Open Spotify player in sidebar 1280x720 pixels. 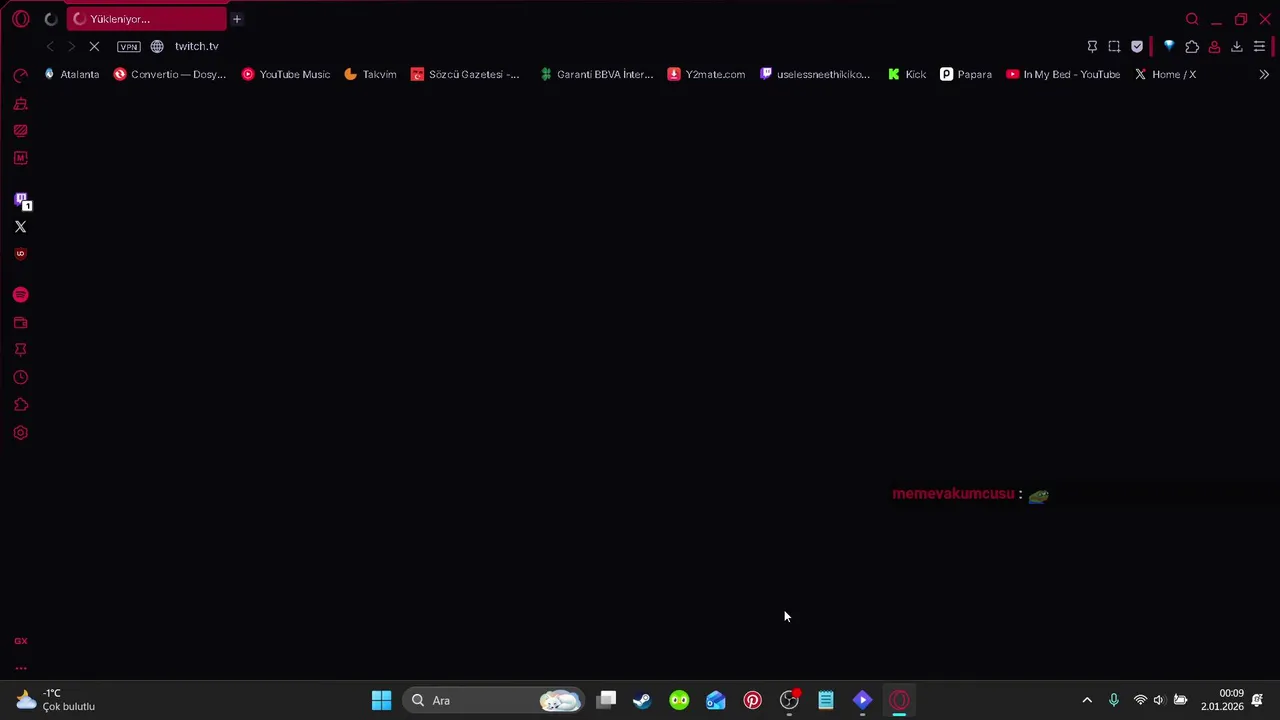pos(20,295)
